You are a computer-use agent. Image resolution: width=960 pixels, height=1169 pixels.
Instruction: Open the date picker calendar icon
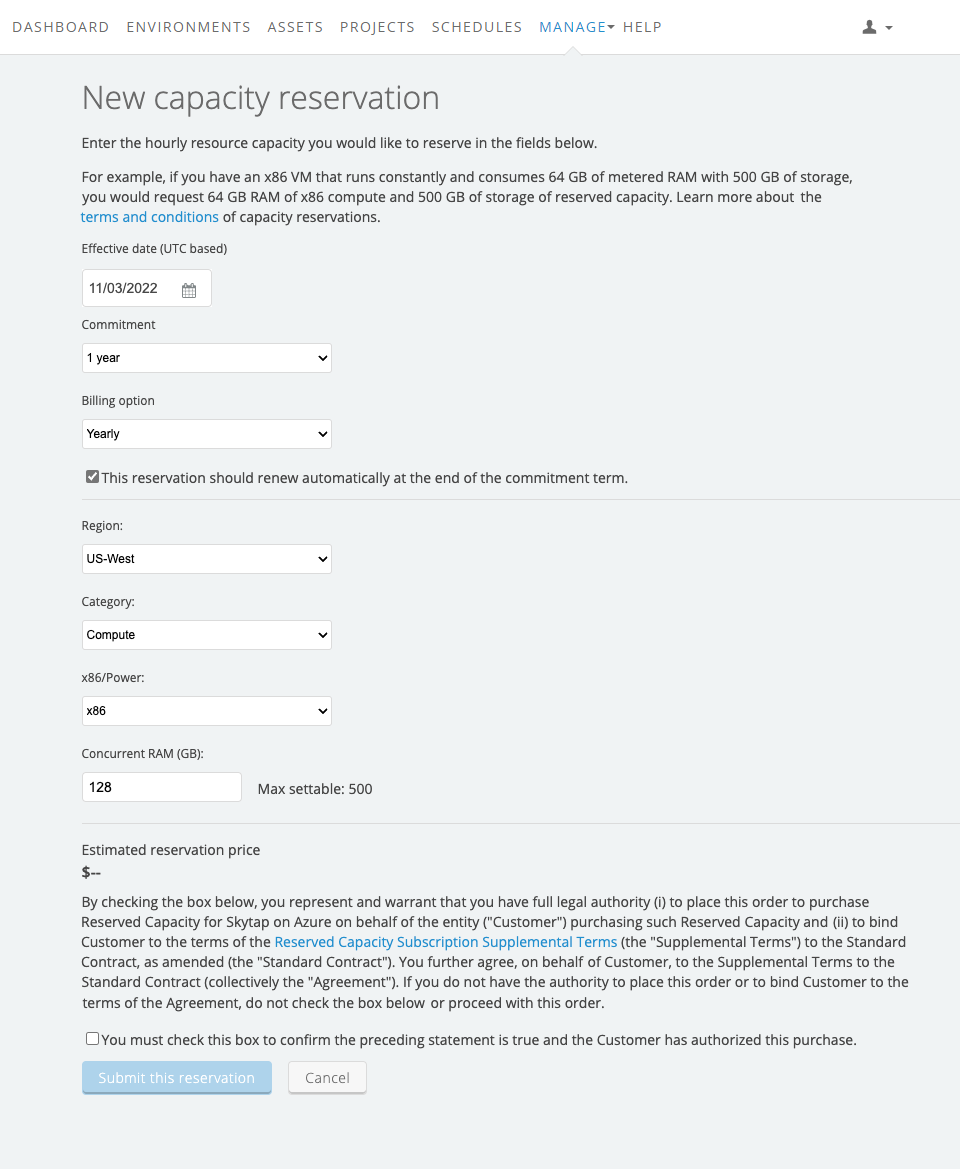(189, 288)
